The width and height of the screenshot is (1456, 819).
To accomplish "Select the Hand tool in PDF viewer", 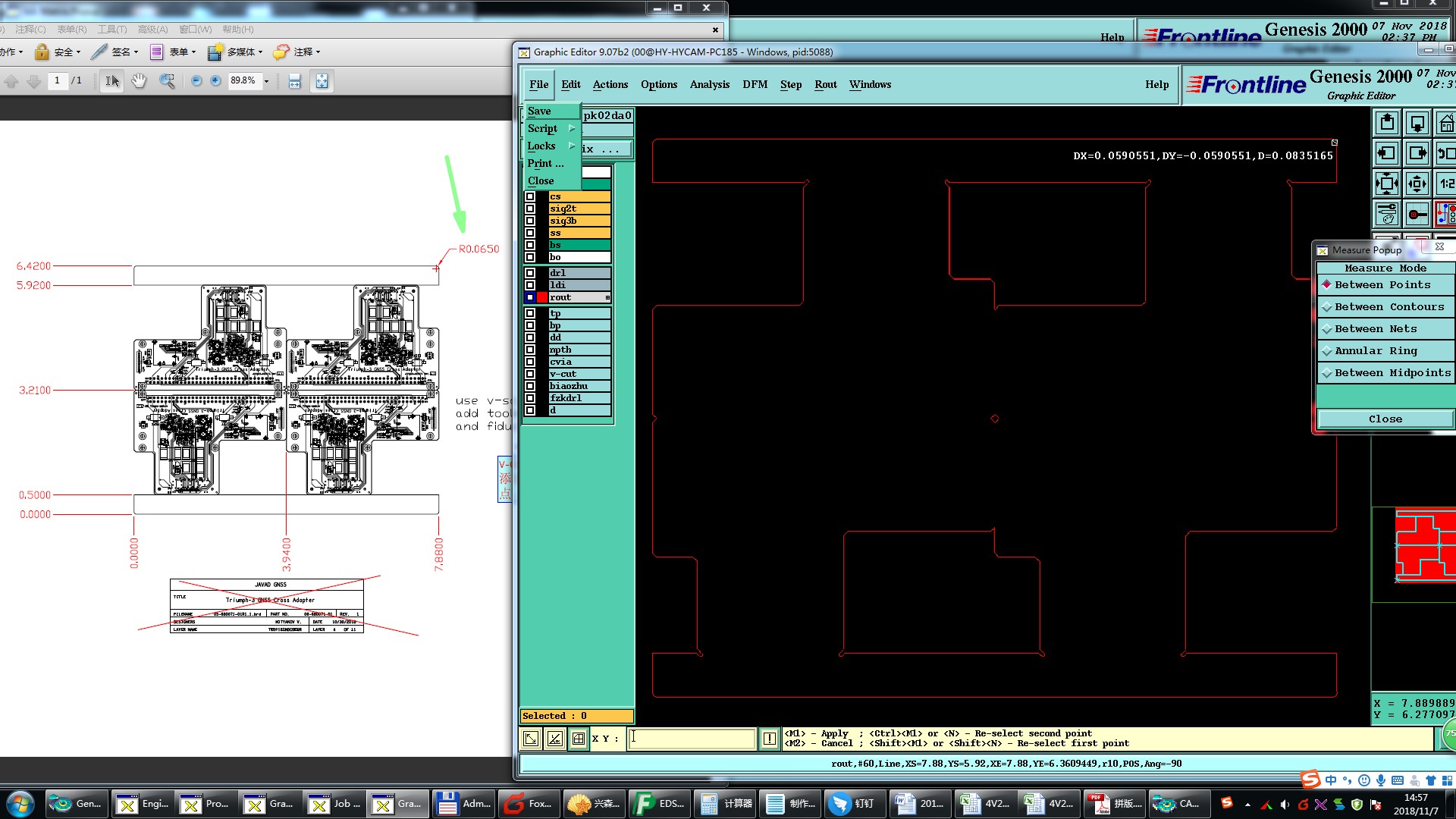I will click(139, 81).
